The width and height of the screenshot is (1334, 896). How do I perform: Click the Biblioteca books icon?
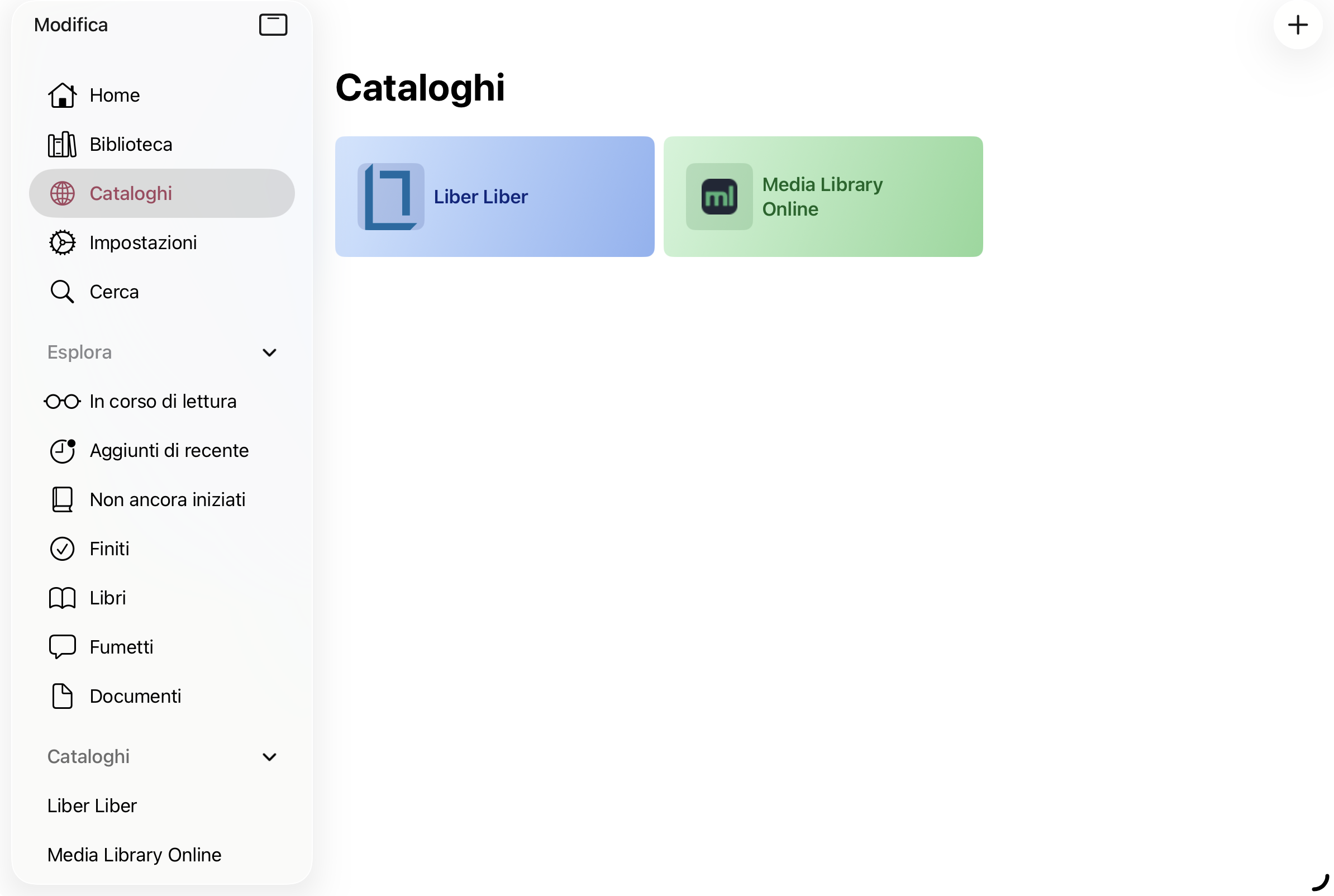pos(62,145)
